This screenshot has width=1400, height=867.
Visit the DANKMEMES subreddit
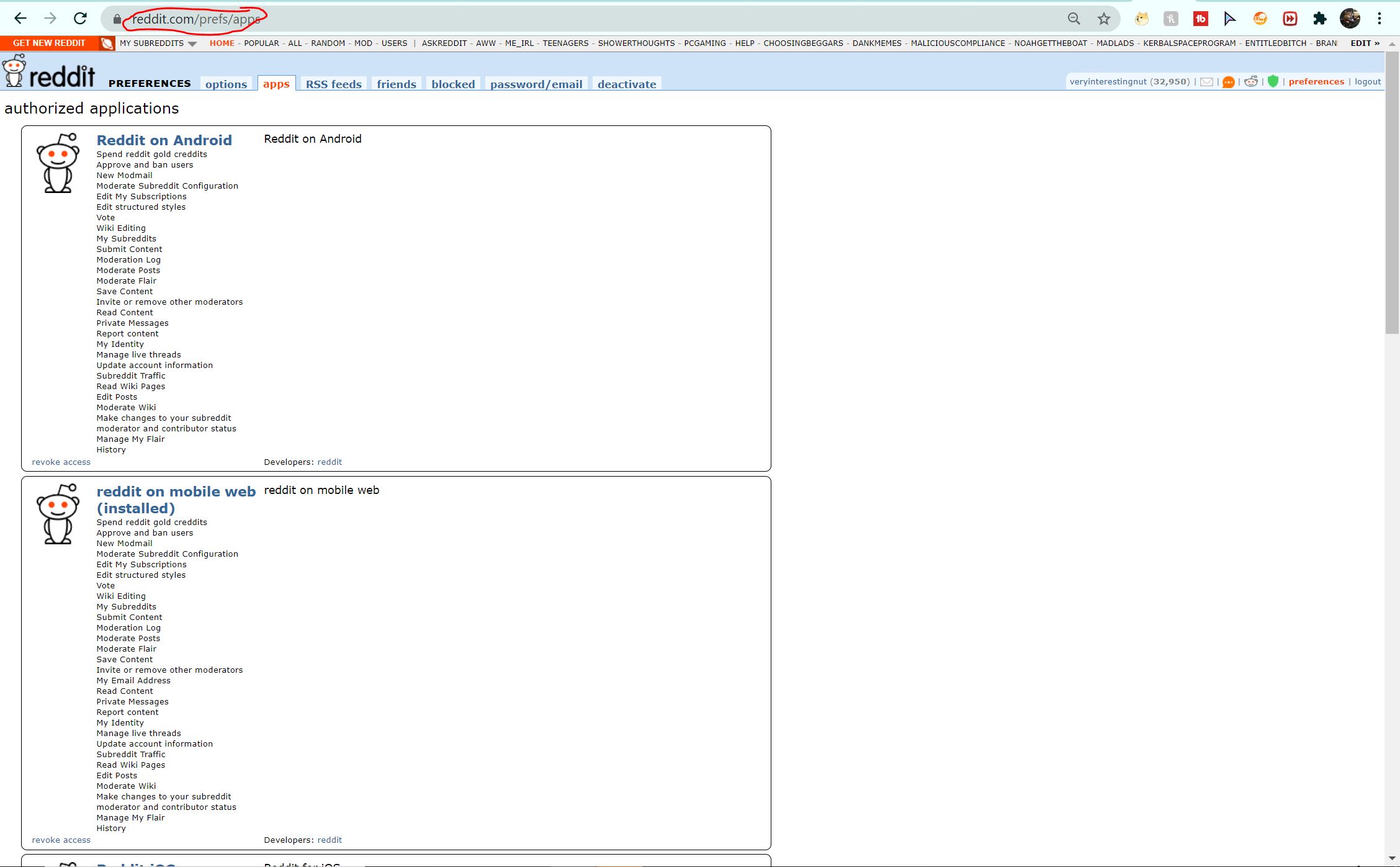[877, 43]
